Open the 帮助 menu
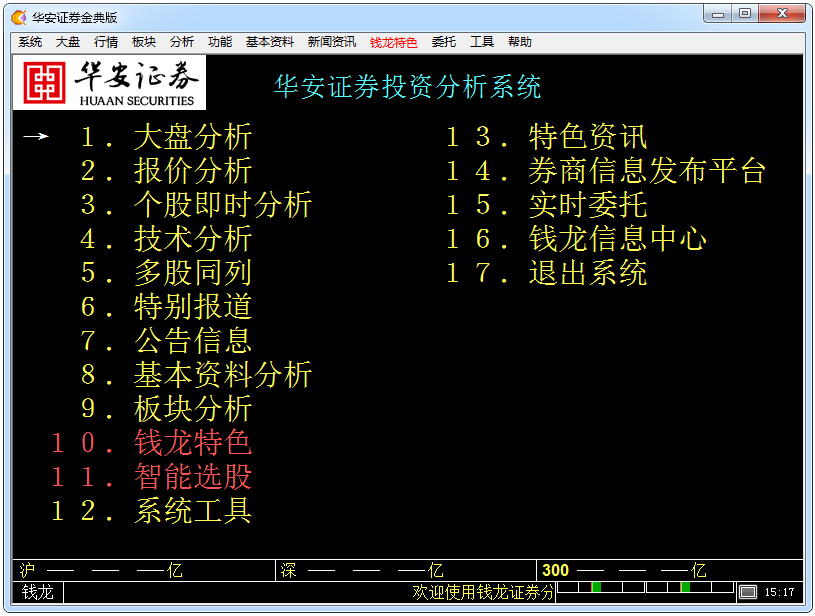The image size is (815, 616). 520,42
